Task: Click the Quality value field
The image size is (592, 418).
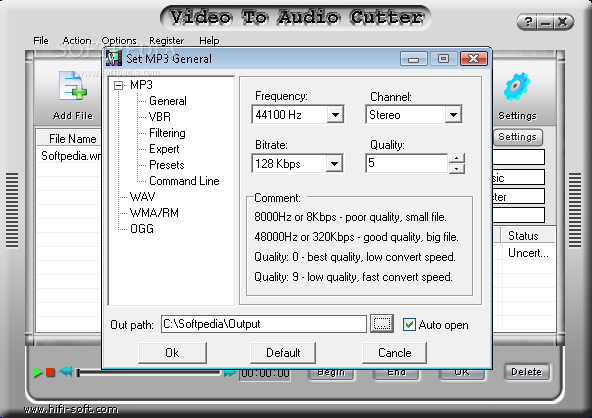Action: [407, 163]
